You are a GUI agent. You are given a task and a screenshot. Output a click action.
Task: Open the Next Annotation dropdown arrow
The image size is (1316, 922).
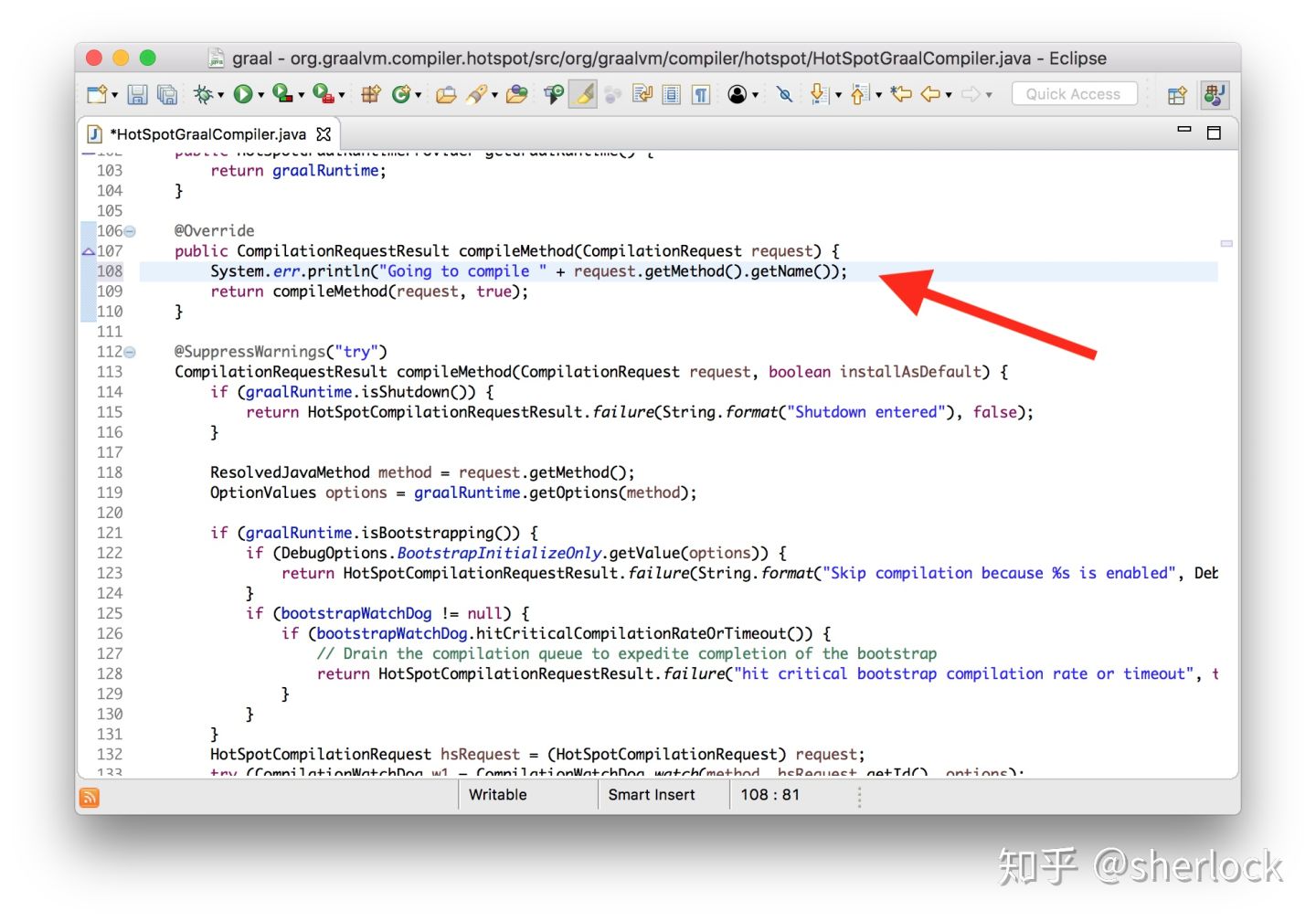[838, 95]
